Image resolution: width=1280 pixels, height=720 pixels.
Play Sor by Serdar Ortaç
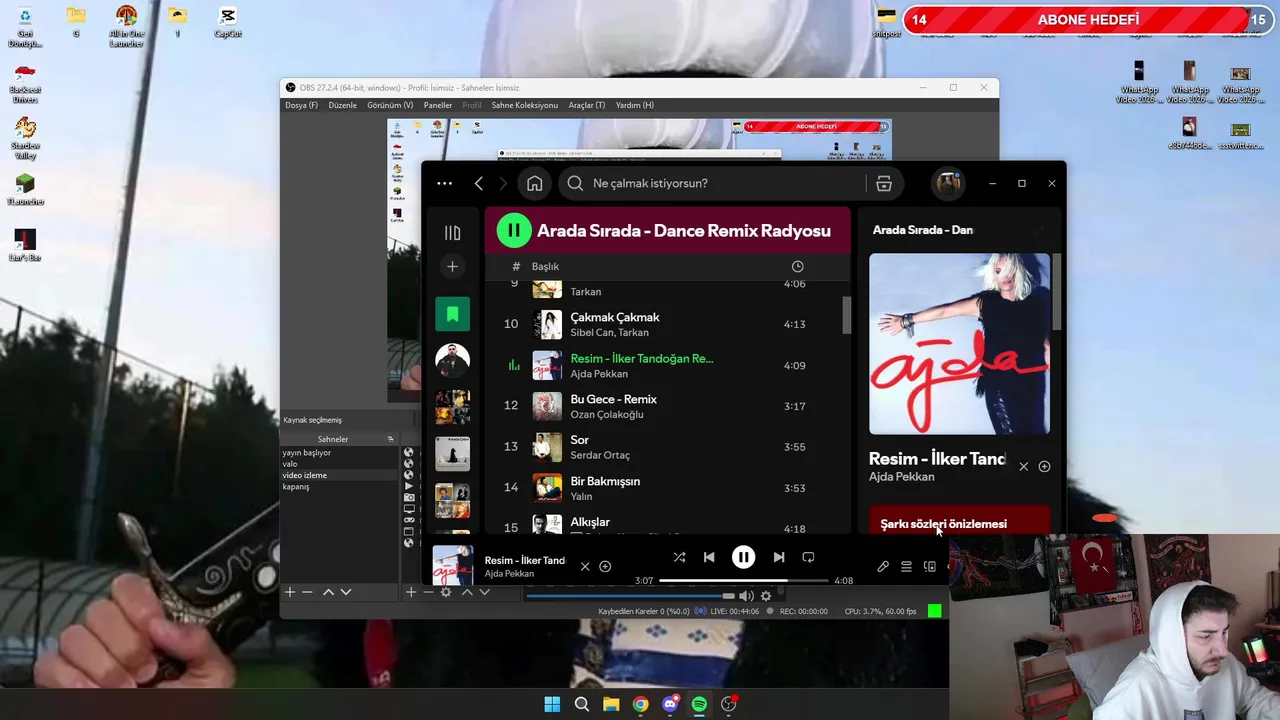667,447
